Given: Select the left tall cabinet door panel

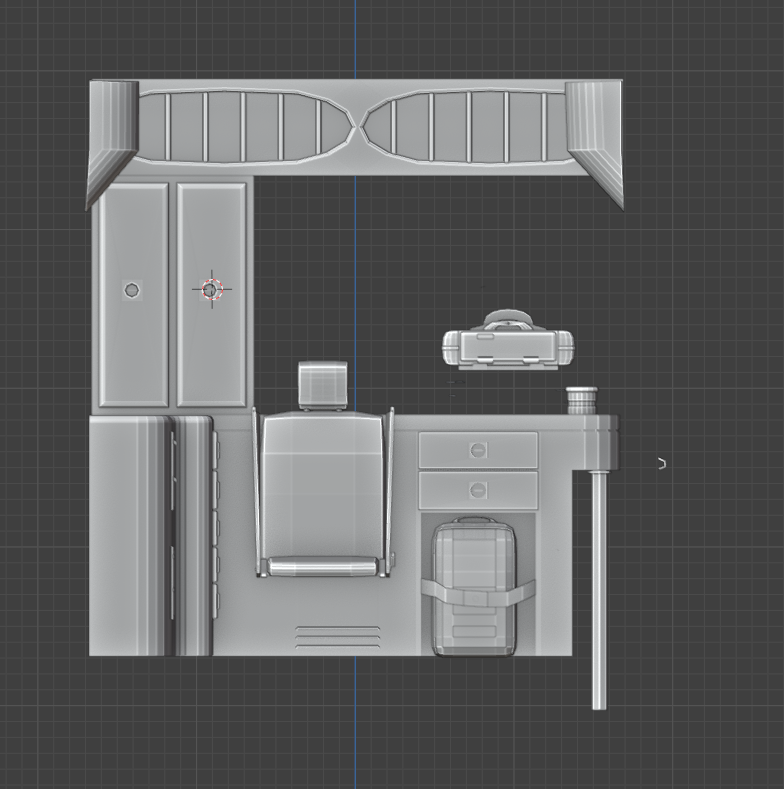Looking at the screenshot, I should click(x=134, y=295).
